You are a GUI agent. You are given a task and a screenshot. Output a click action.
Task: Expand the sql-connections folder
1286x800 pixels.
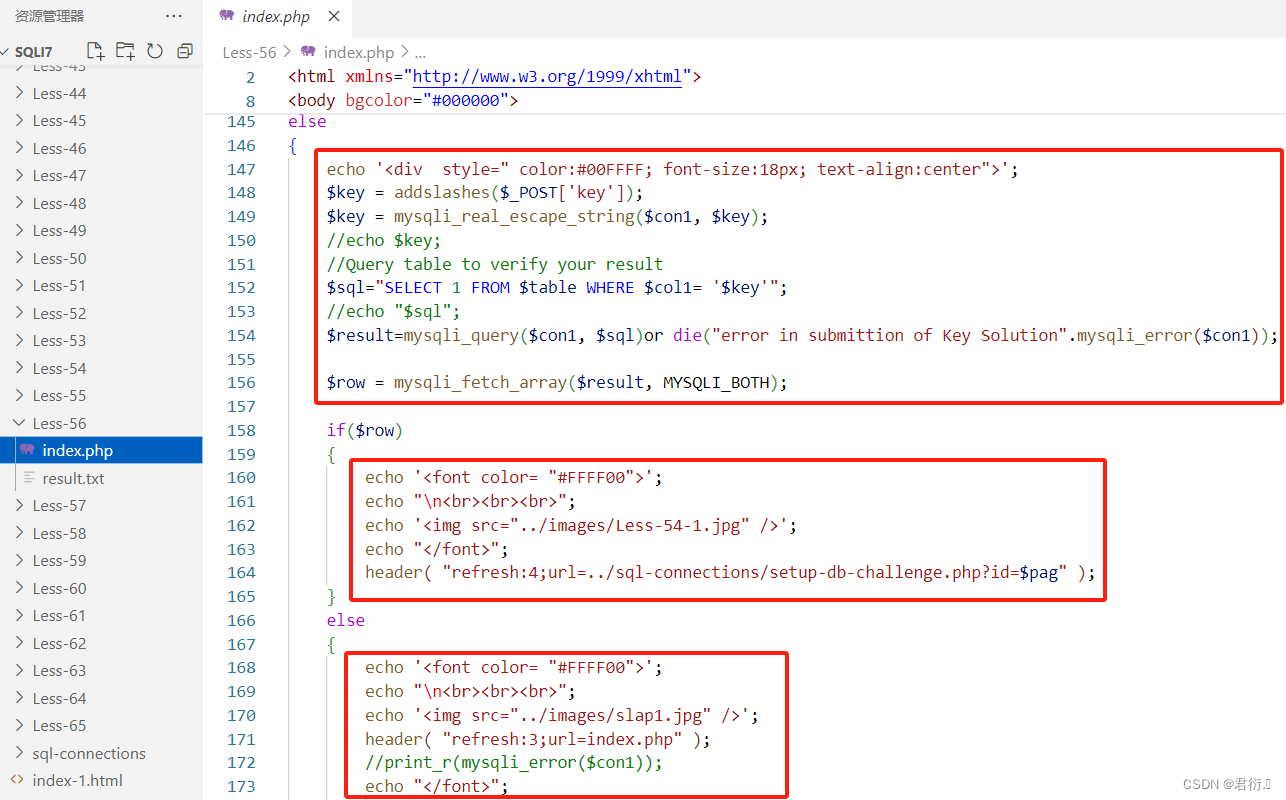tap(101, 753)
